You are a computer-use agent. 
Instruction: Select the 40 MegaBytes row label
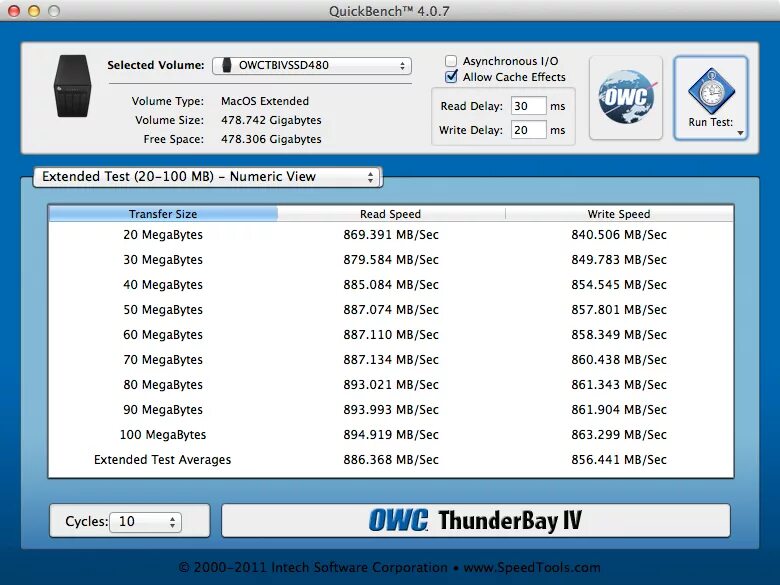click(x=163, y=285)
